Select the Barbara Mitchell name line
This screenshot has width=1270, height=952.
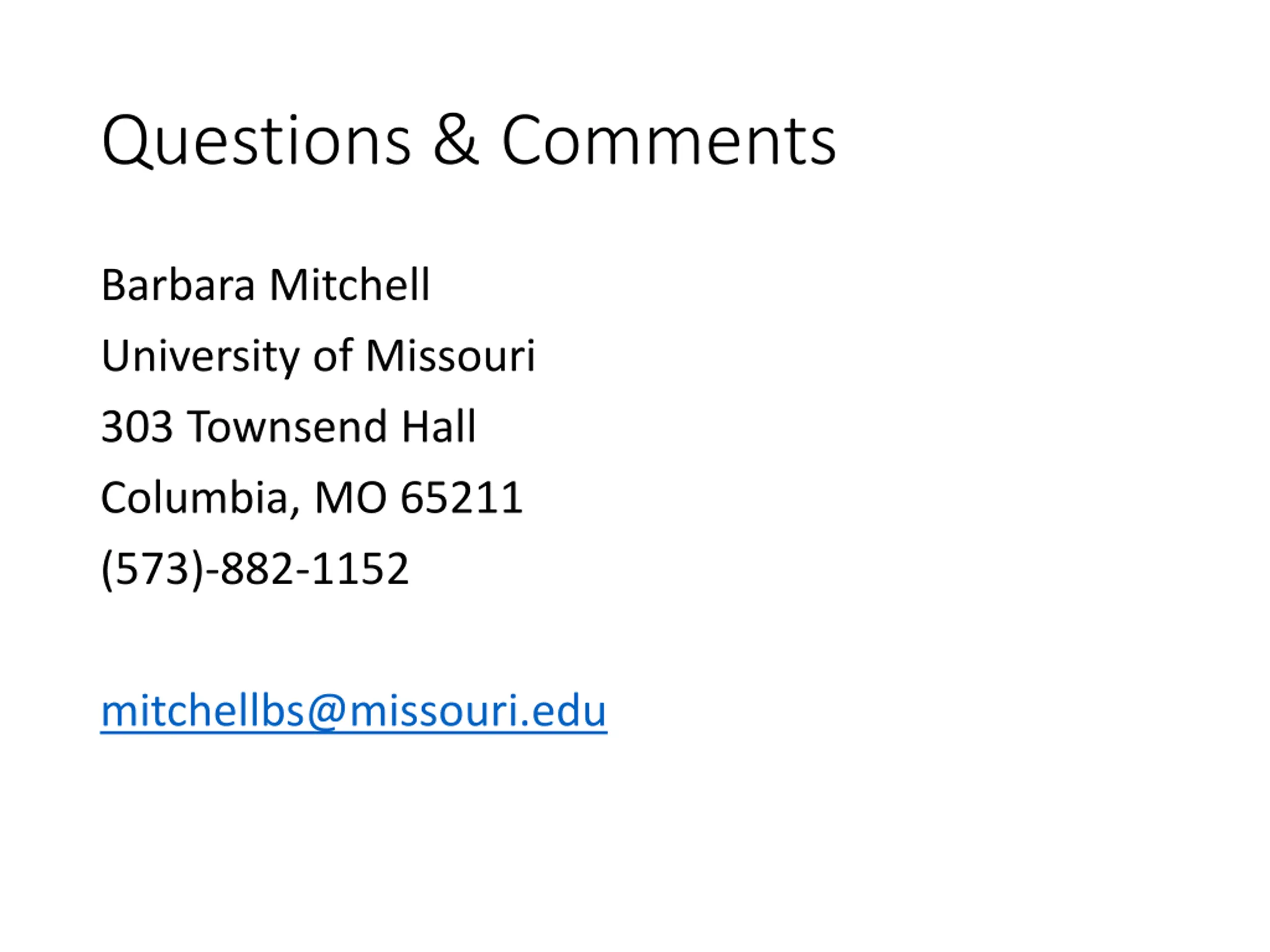(265, 285)
